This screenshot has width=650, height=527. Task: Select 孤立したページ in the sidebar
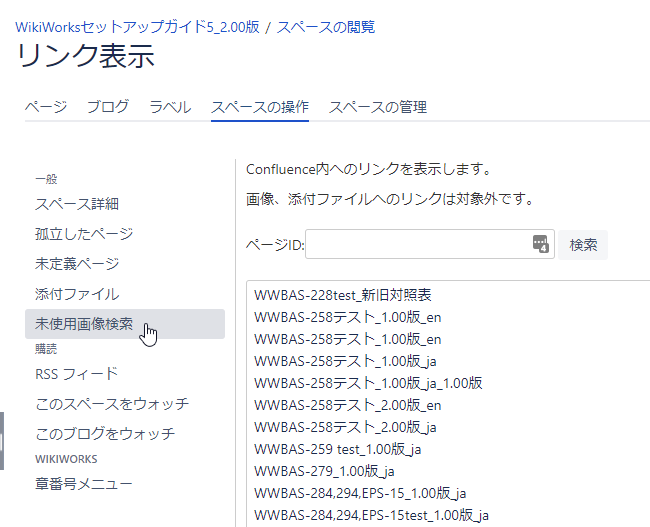pyautogui.click(x=84, y=234)
